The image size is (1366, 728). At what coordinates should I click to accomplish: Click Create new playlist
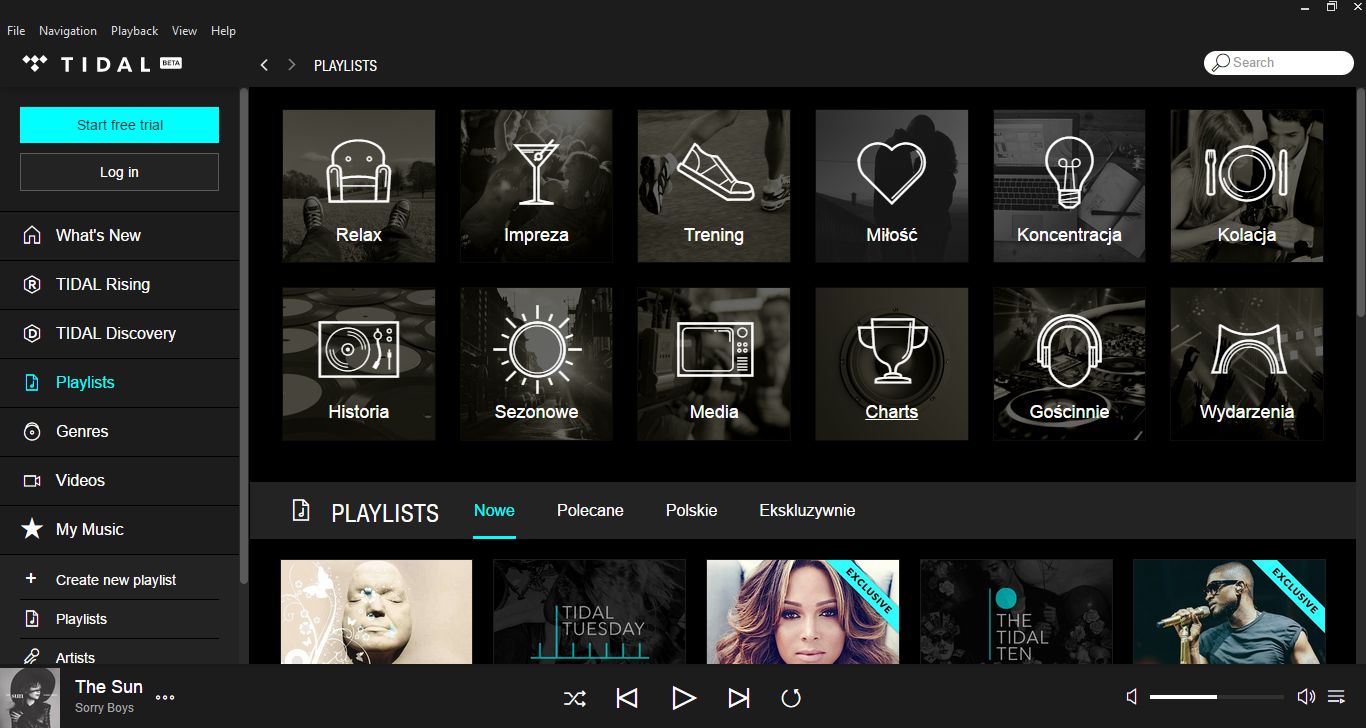click(119, 580)
